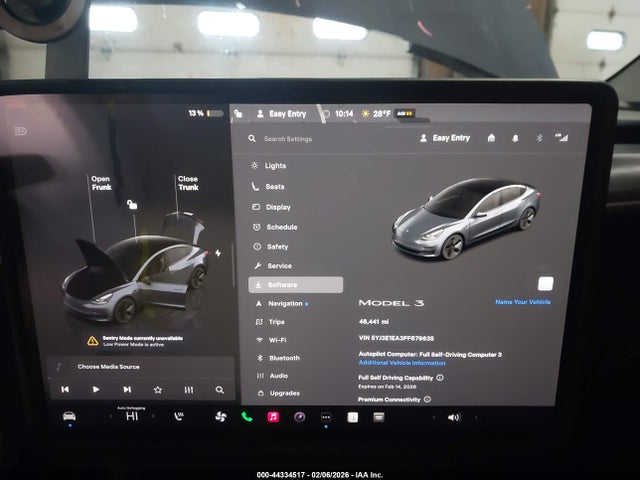The height and width of the screenshot is (480, 640).
Task: Toggle the headlights indicator icon
Action: tap(20, 131)
